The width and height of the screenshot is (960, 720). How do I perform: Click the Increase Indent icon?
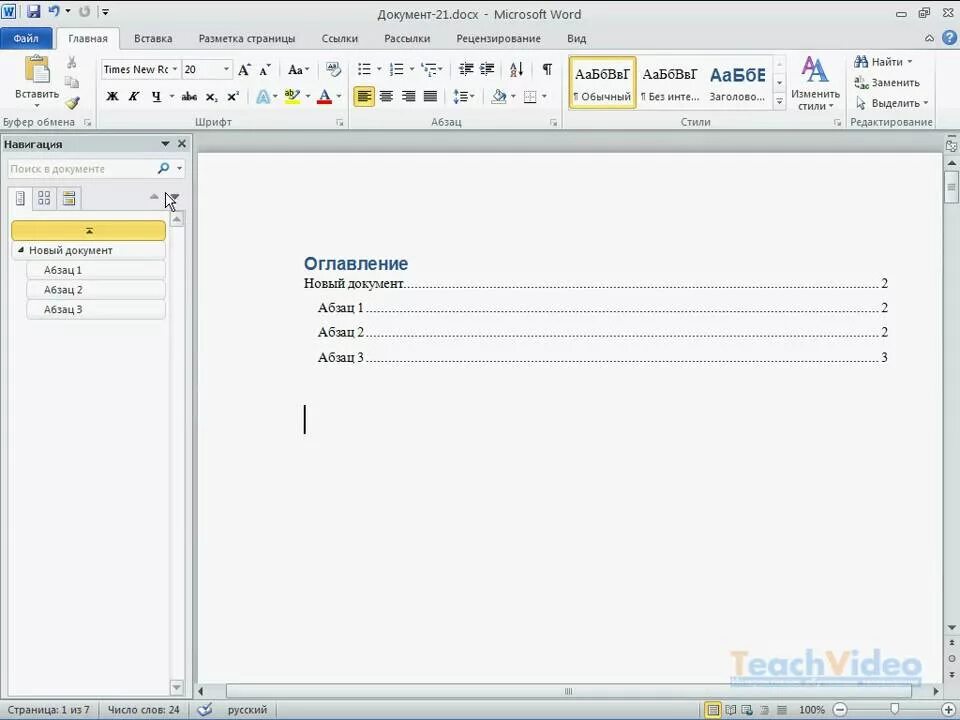point(487,69)
